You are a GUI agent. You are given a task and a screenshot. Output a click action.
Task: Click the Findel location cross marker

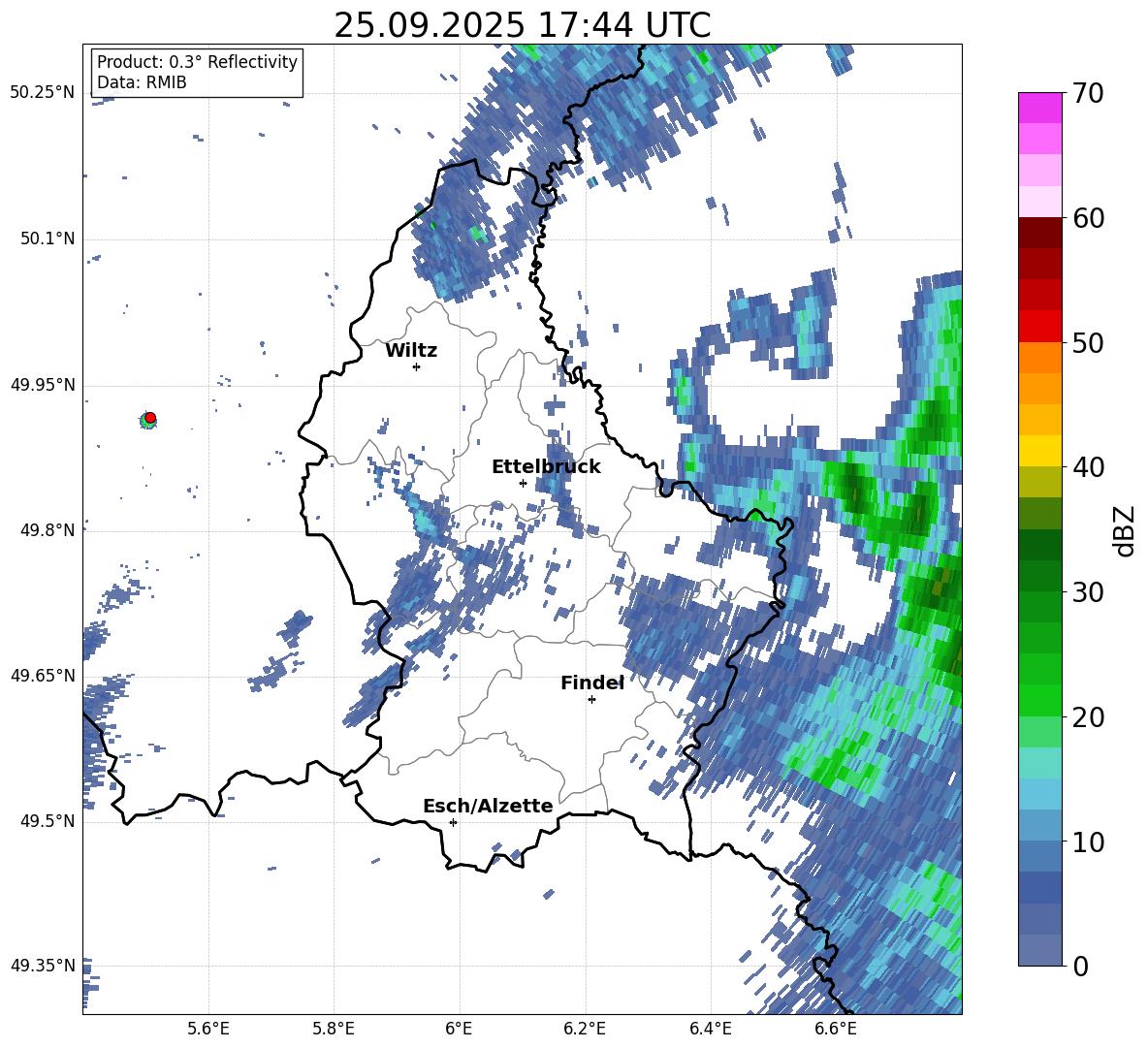pos(591,700)
